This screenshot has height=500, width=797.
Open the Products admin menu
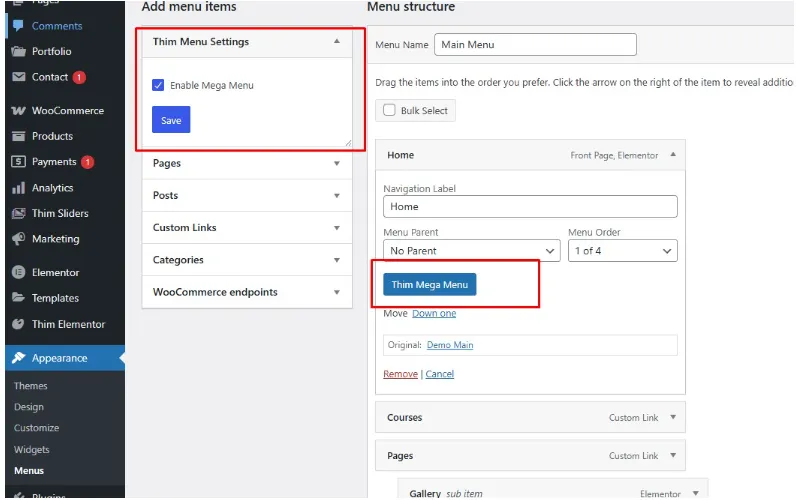[x=52, y=136]
